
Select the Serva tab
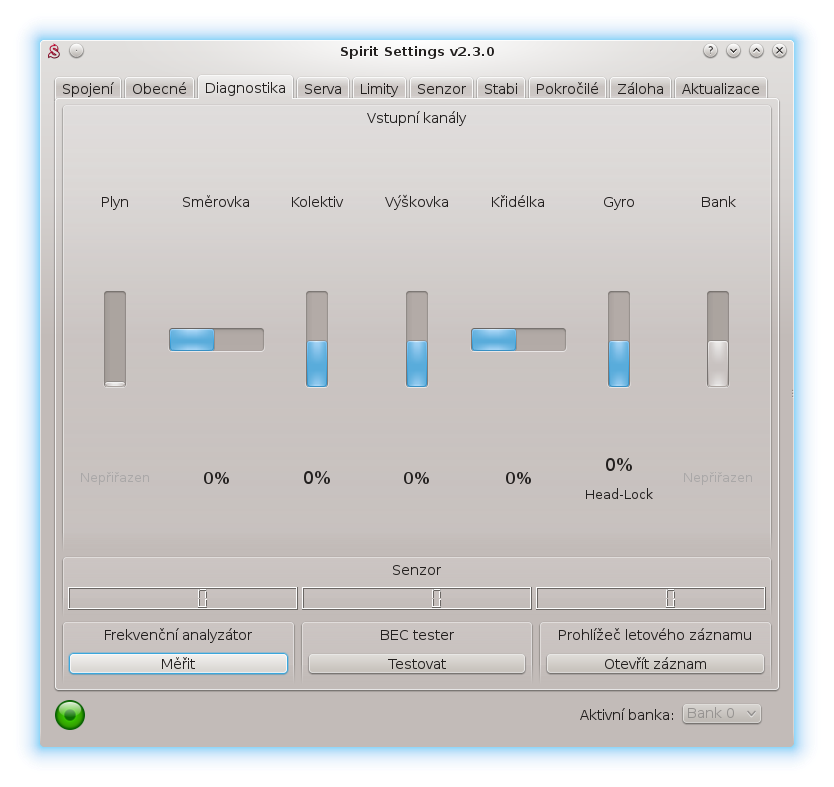[x=322, y=88]
